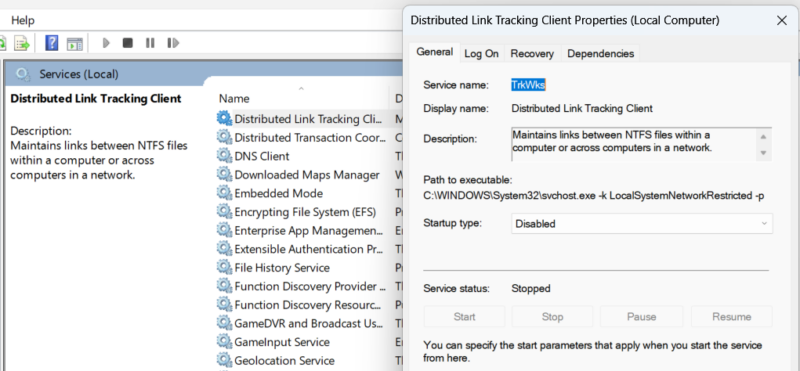
Task: Click gear icon beside DNS Client
Action: click(224, 156)
